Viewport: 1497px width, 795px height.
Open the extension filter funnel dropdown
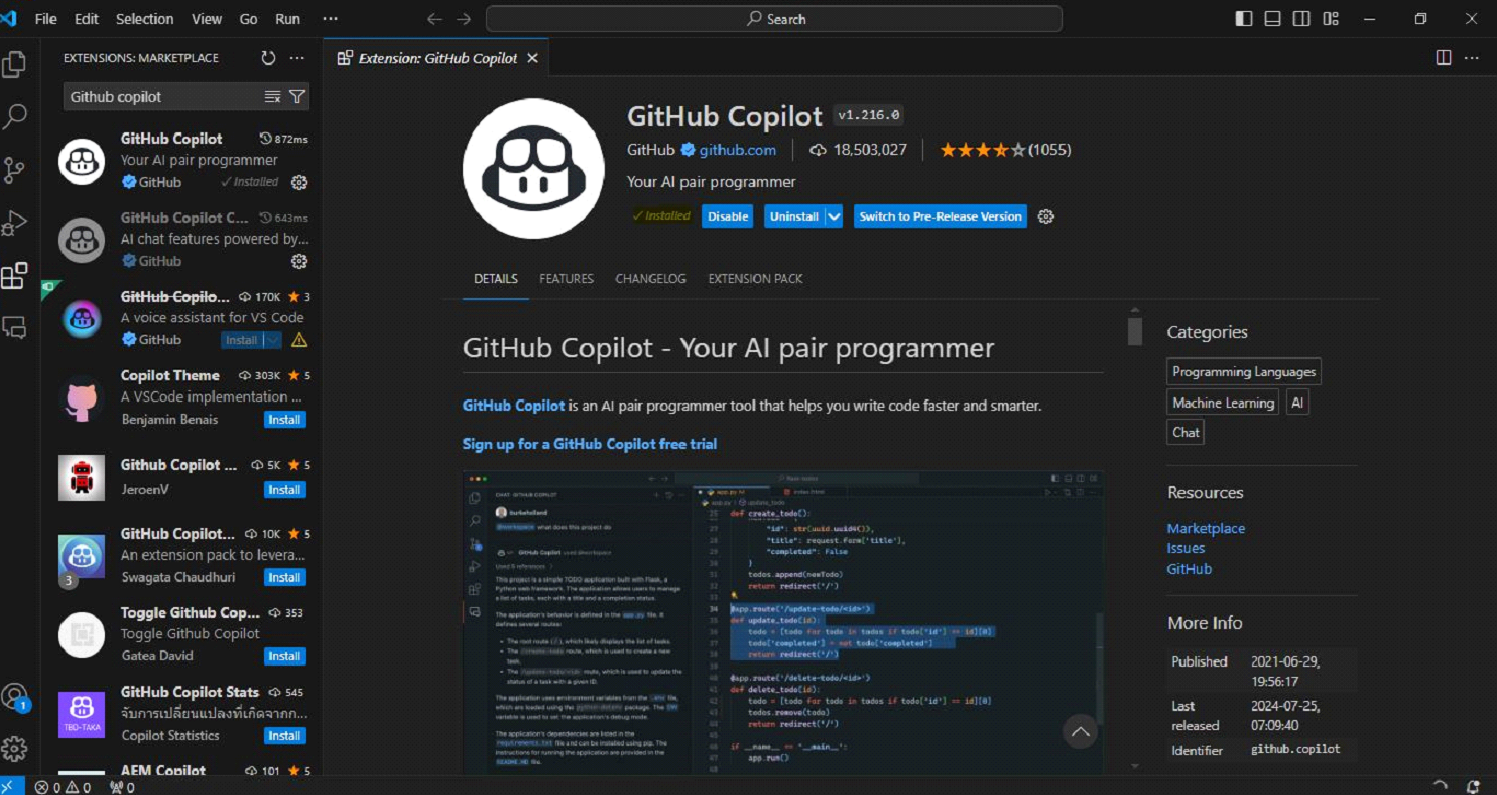[x=297, y=96]
